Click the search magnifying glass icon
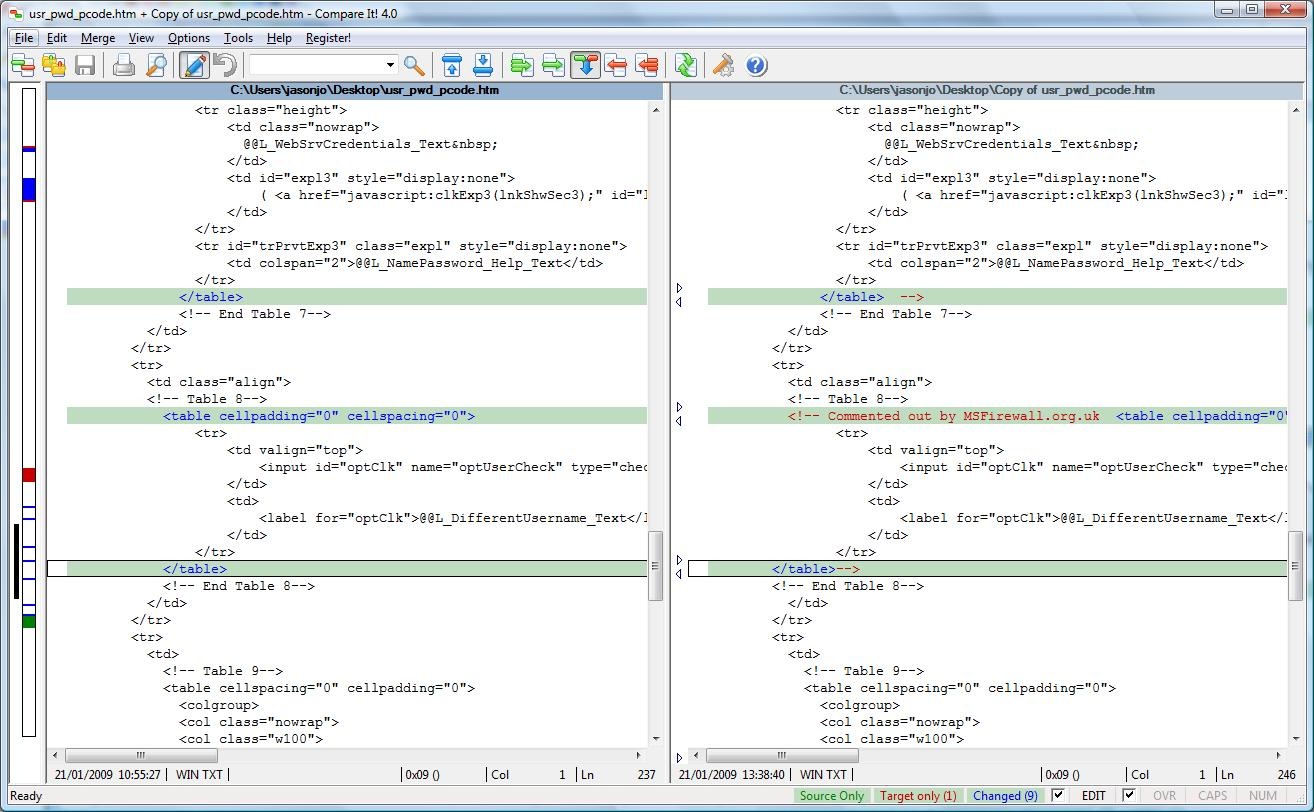This screenshot has width=1314, height=812. click(x=414, y=66)
